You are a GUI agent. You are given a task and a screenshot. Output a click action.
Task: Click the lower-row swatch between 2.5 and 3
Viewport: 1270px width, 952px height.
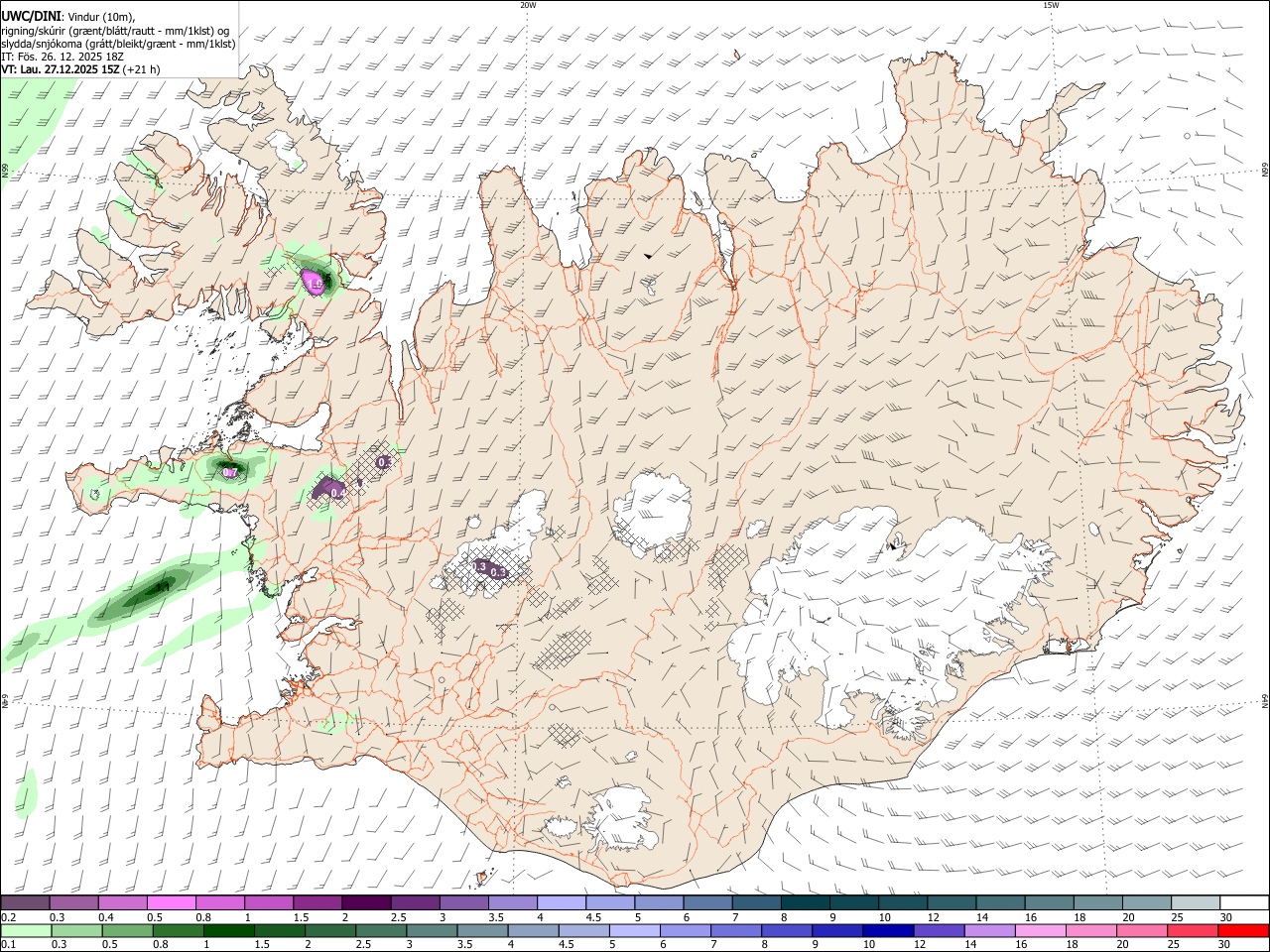point(381,930)
